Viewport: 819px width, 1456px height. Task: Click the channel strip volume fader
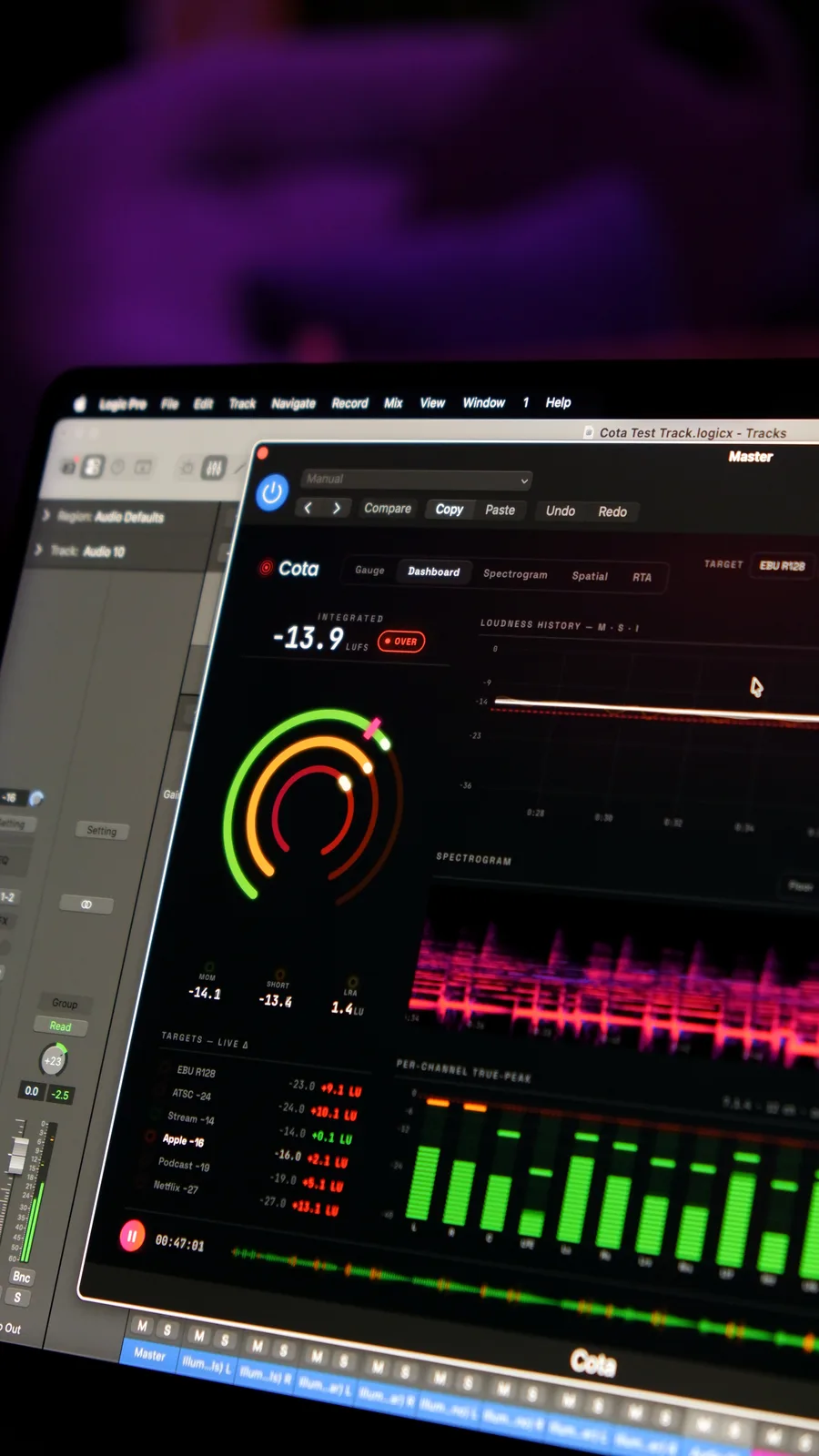18,1154
